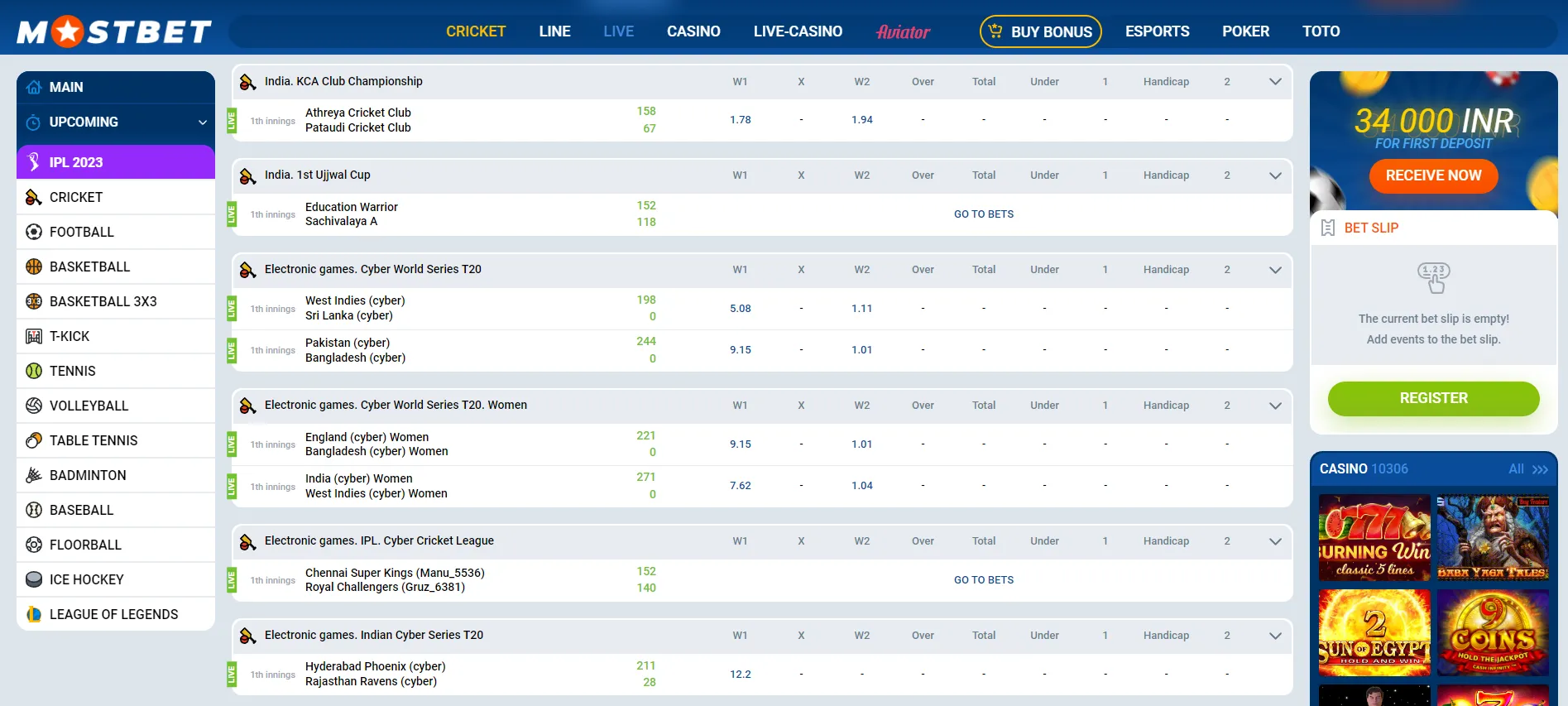
Task: Select W1 odds 7.62 for India (cyber) Women
Action: point(741,486)
